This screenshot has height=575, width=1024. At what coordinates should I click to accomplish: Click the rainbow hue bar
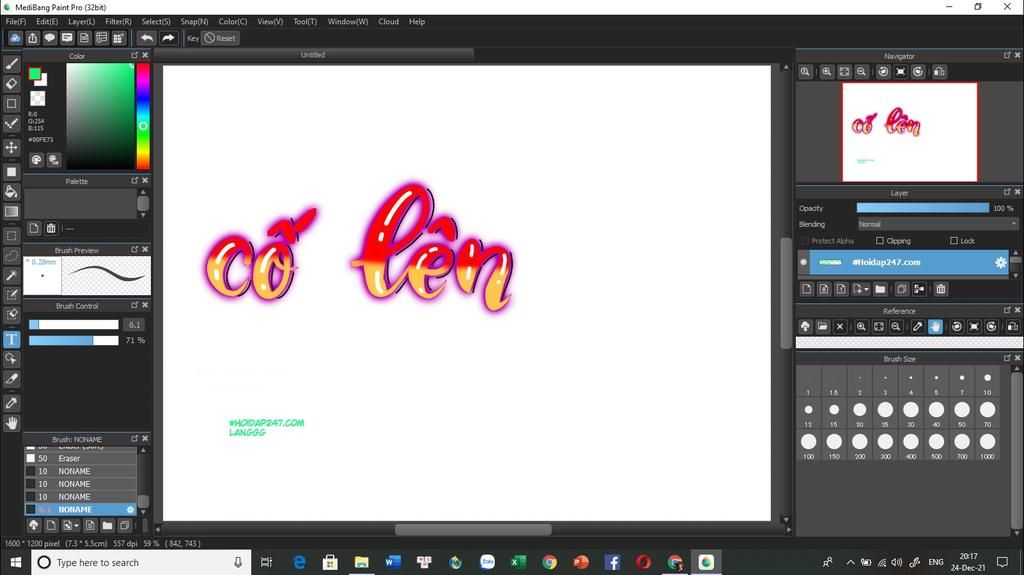[x=143, y=116]
